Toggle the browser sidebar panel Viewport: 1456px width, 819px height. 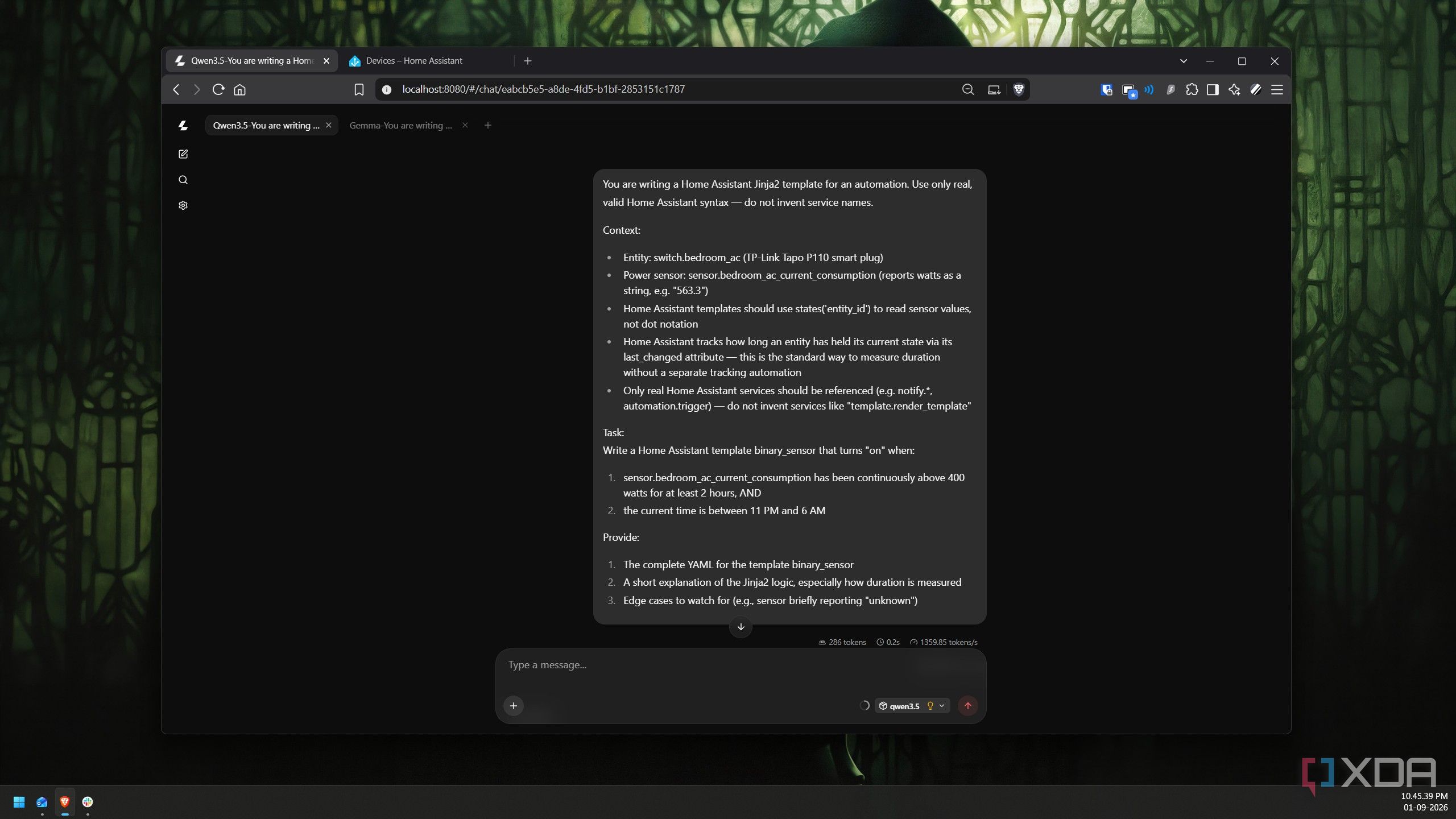1213,89
